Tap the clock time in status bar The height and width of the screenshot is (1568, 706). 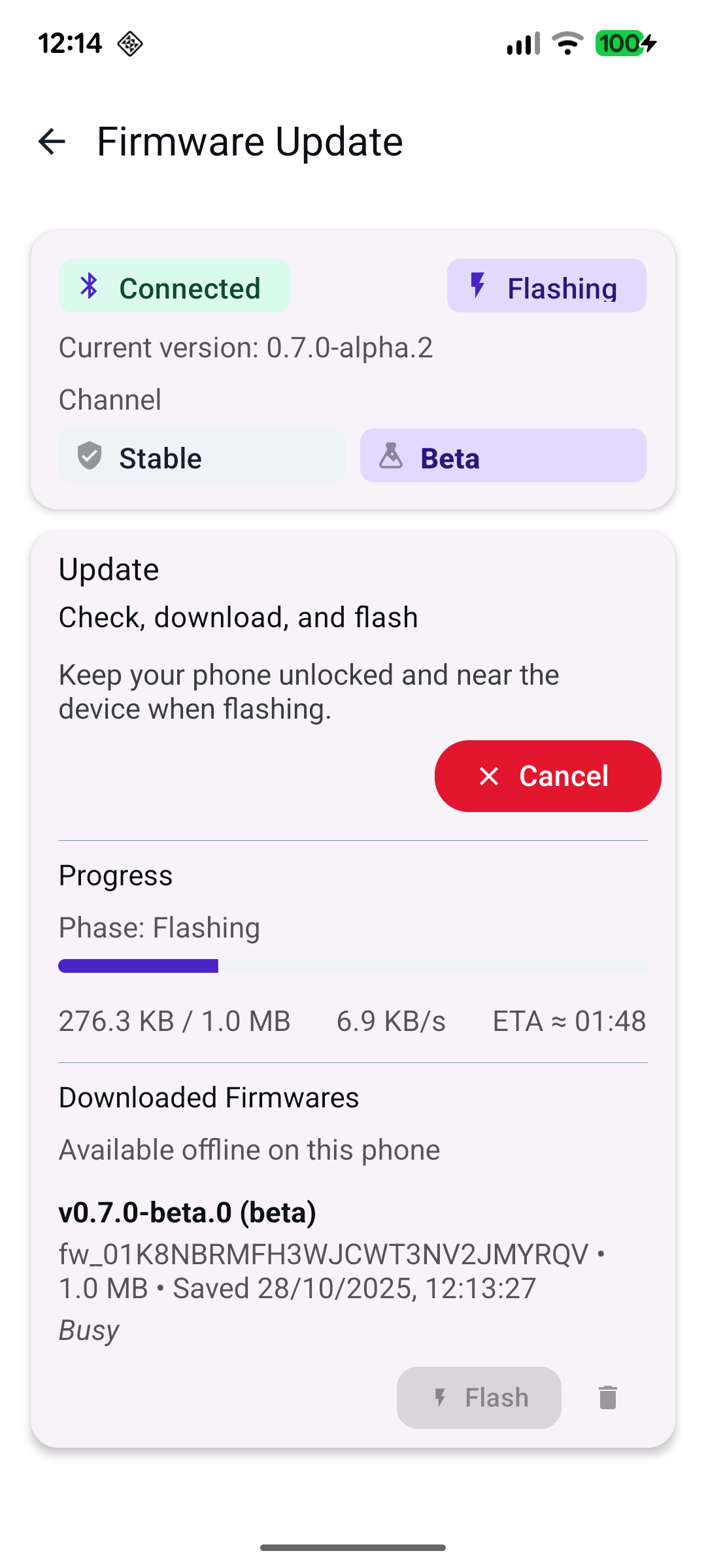pos(70,44)
